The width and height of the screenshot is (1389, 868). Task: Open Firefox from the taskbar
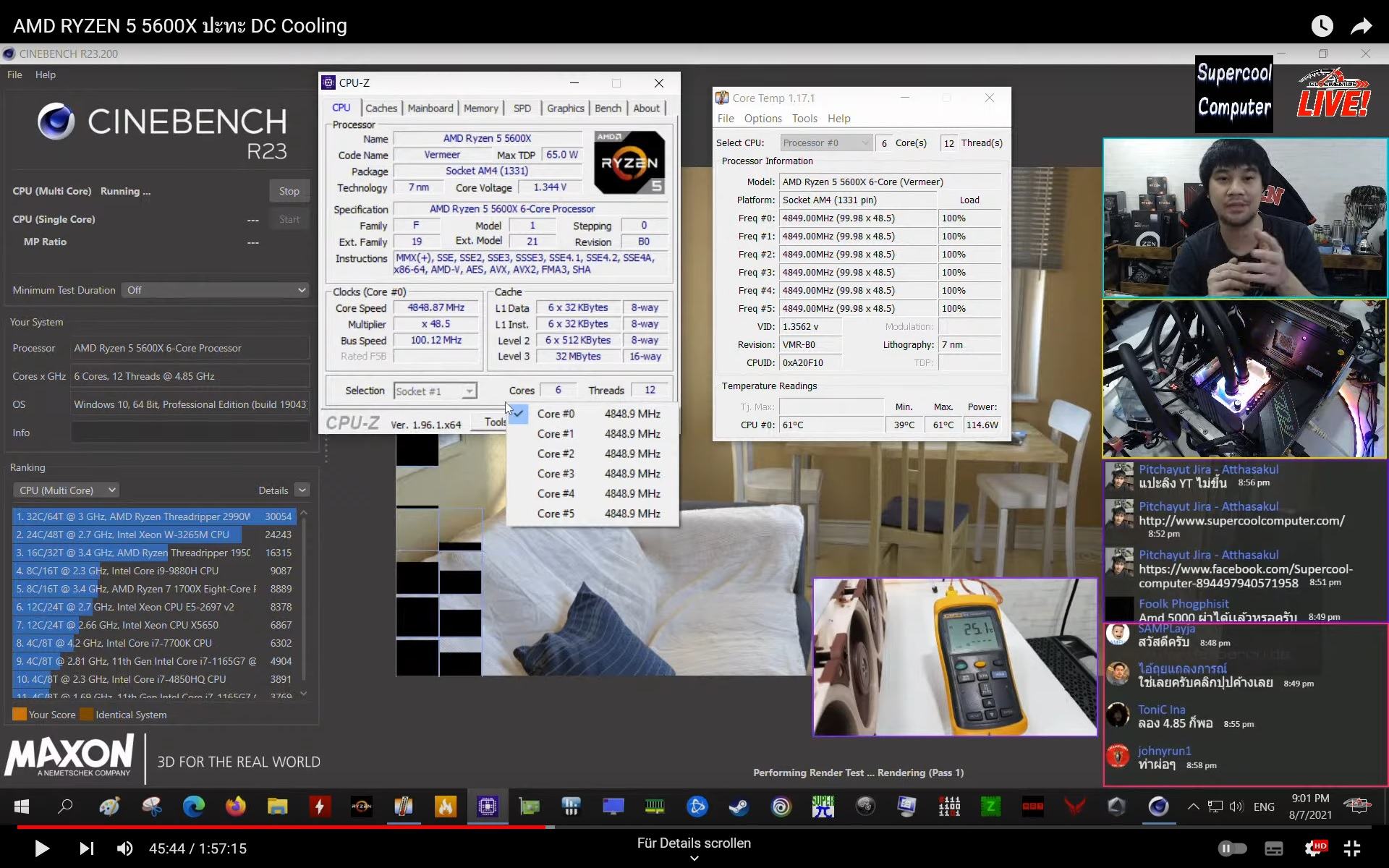click(235, 806)
